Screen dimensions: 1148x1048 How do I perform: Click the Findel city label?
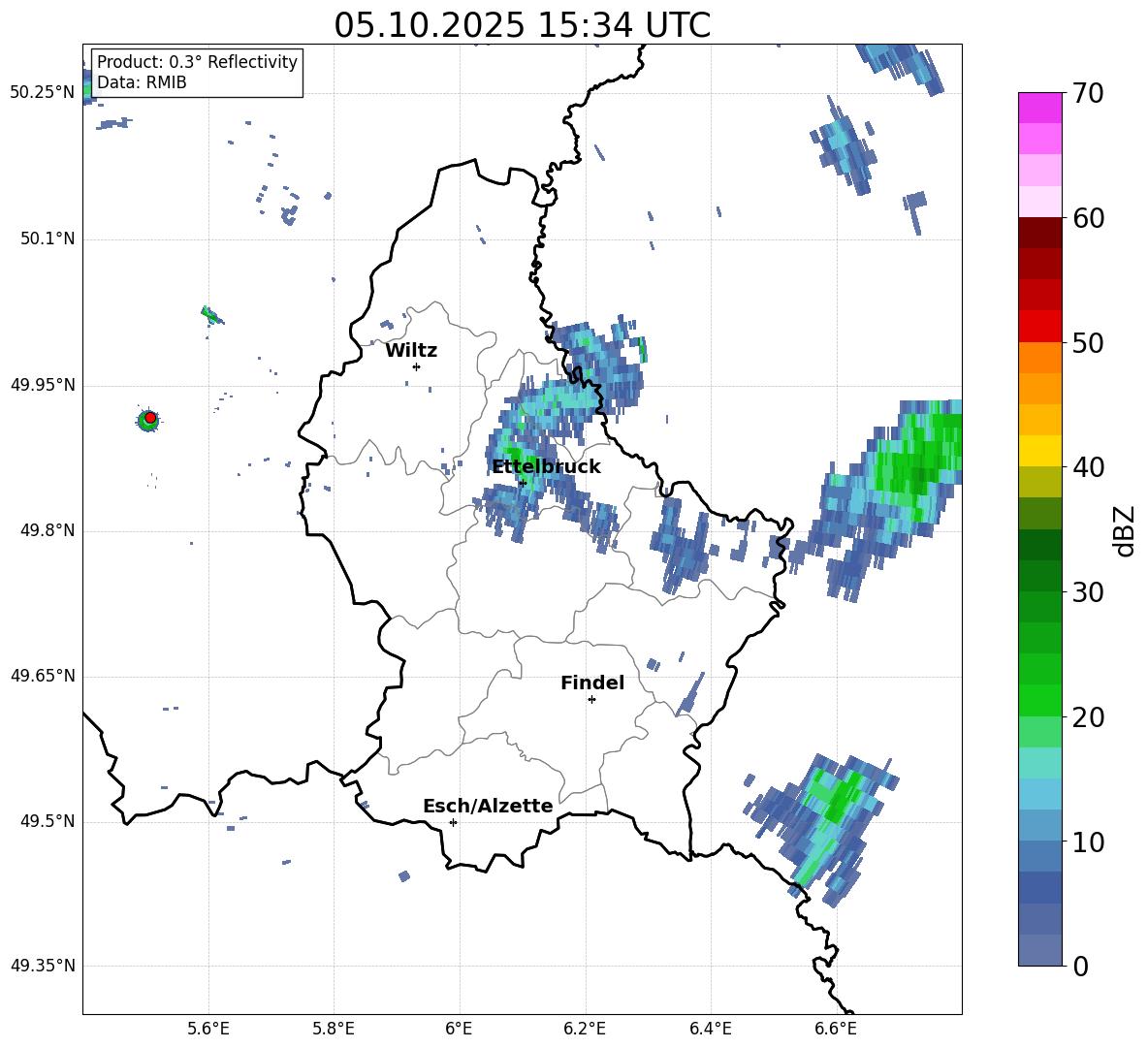pos(592,683)
